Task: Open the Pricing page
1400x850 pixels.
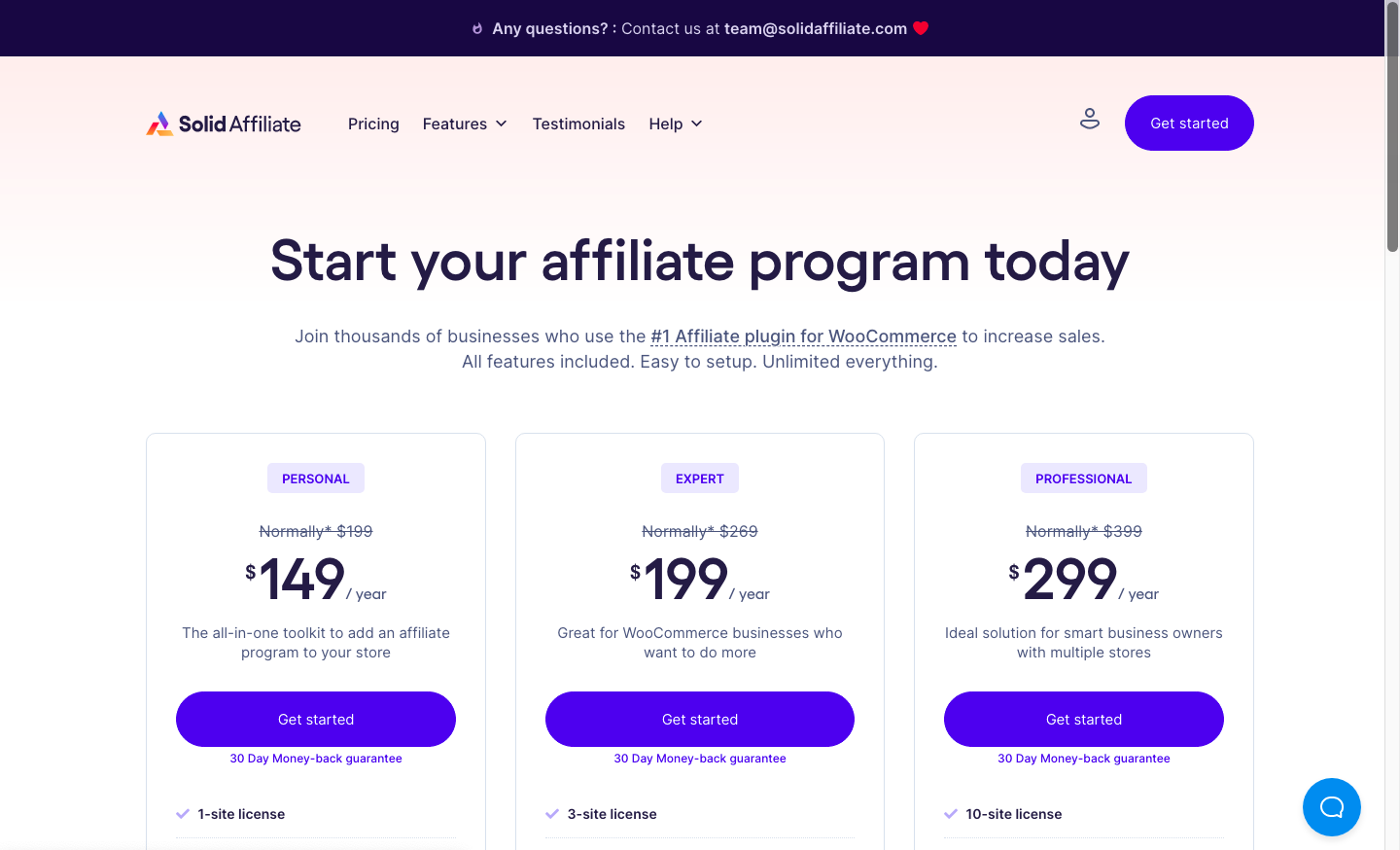Action: tap(373, 124)
